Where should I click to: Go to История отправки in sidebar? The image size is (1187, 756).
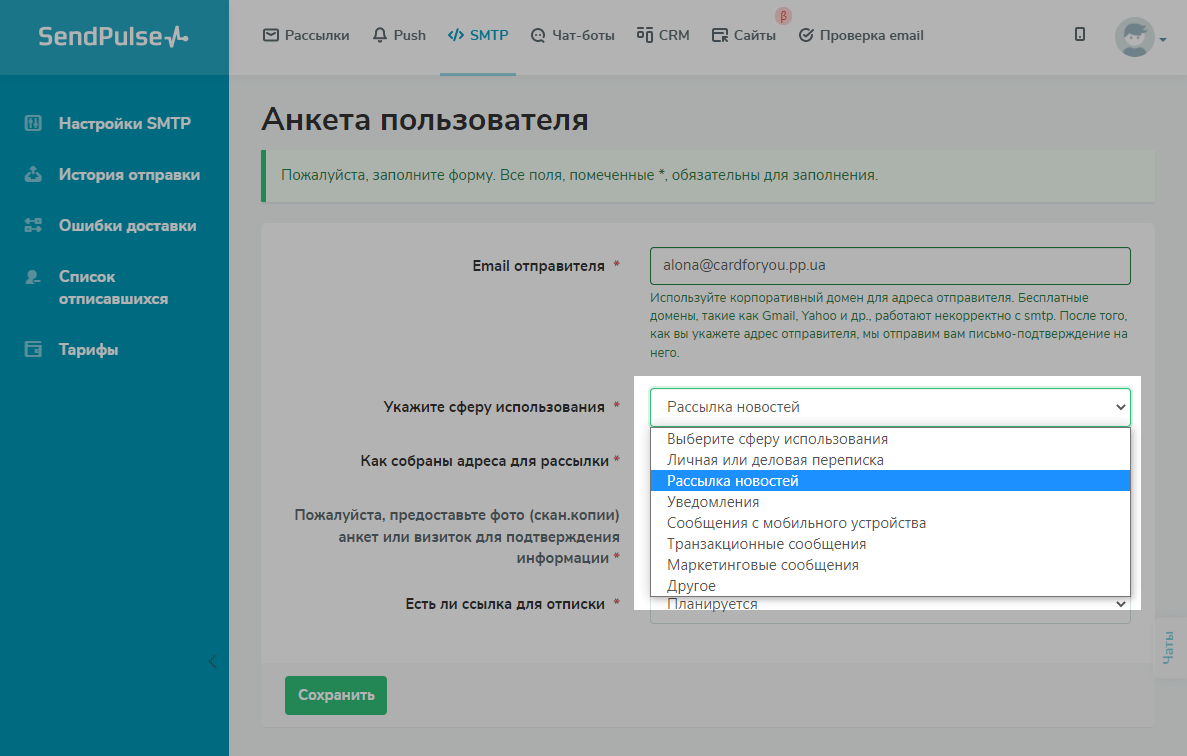(x=129, y=175)
